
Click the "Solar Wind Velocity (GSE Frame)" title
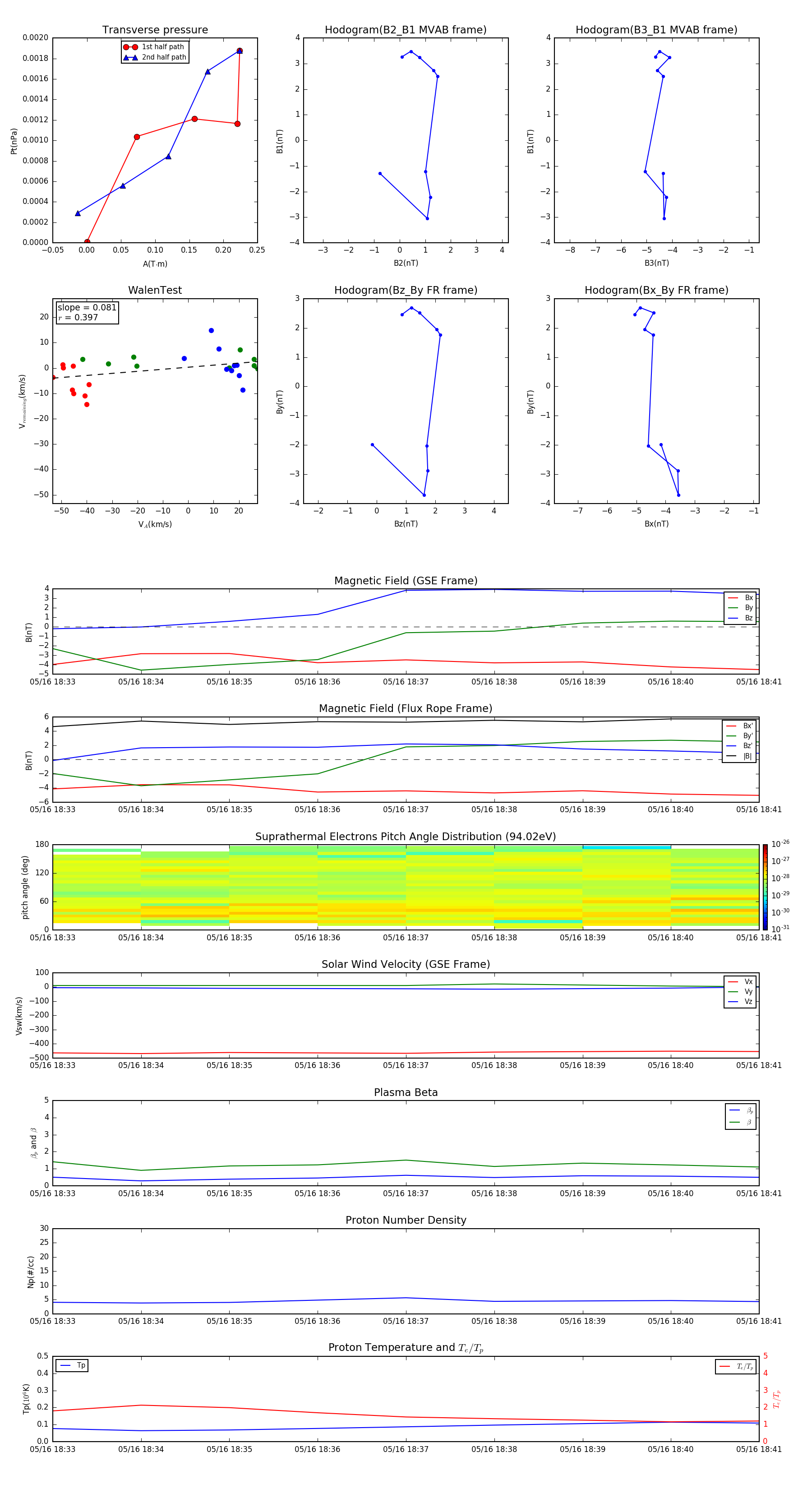(x=406, y=965)
